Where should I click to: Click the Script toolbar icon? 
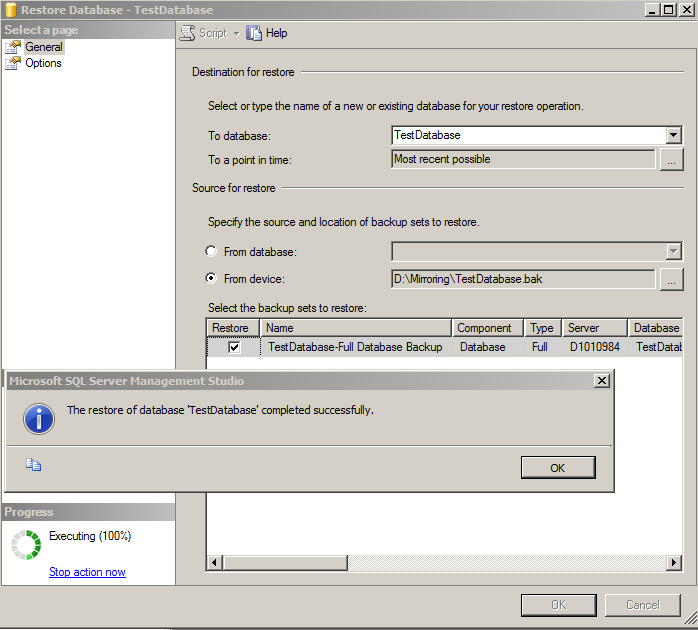coord(187,33)
